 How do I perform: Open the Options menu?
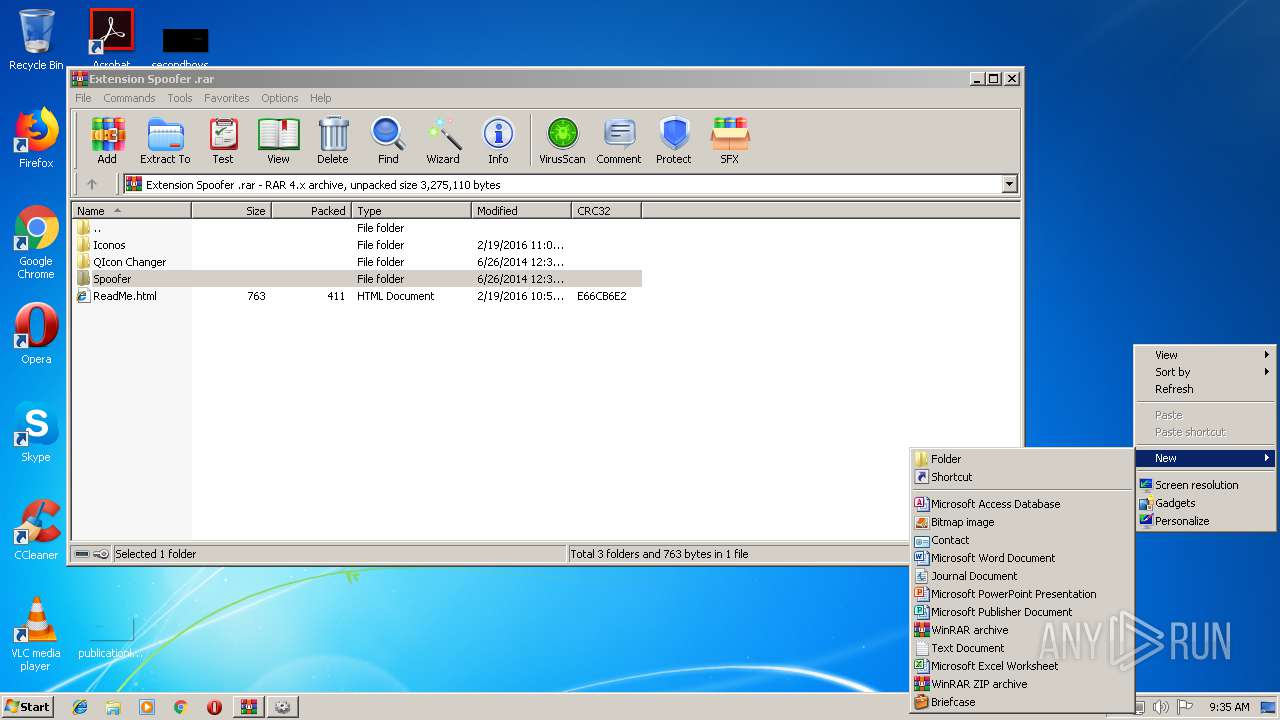[280, 98]
